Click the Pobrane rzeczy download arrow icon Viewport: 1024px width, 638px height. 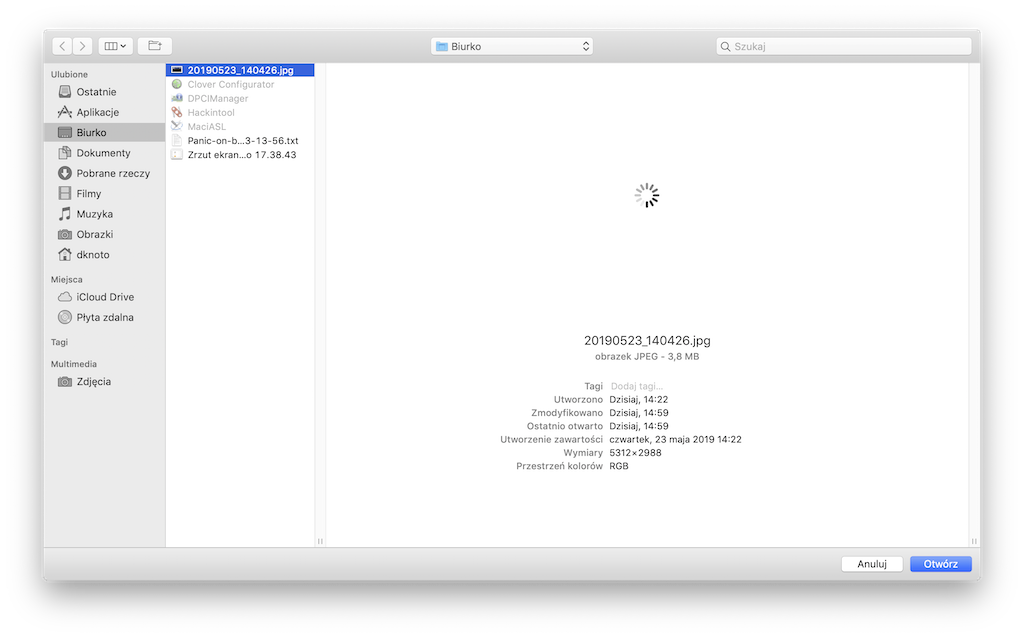[x=65, y=173]
